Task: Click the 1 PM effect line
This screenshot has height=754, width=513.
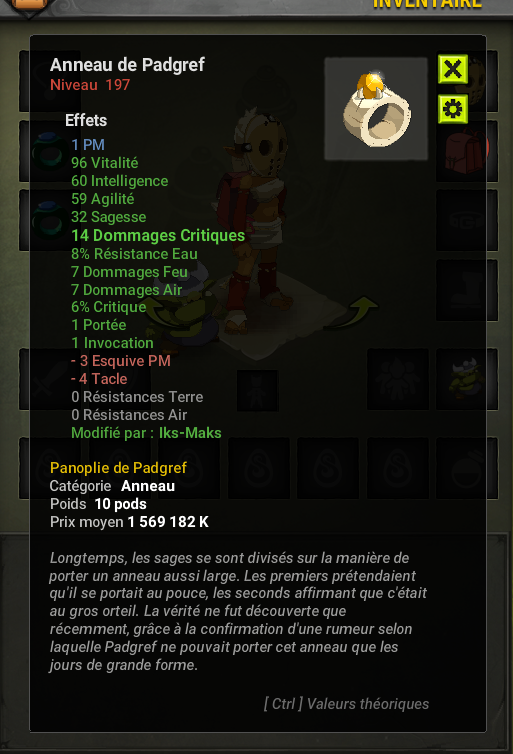Action: 88,145
